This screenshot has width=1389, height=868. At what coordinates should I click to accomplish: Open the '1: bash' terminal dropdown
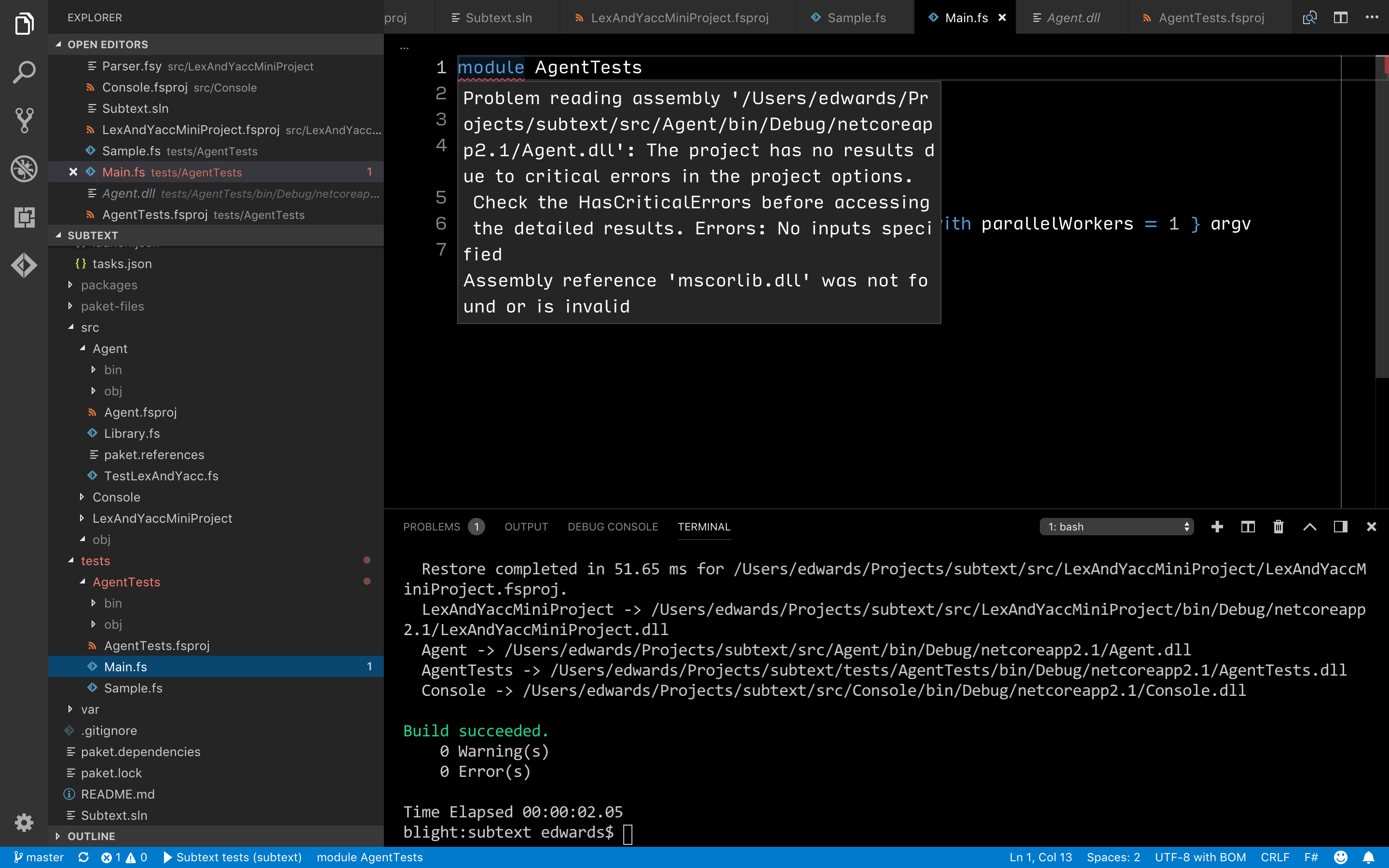pyautogui.click(x=1117, y=527)
